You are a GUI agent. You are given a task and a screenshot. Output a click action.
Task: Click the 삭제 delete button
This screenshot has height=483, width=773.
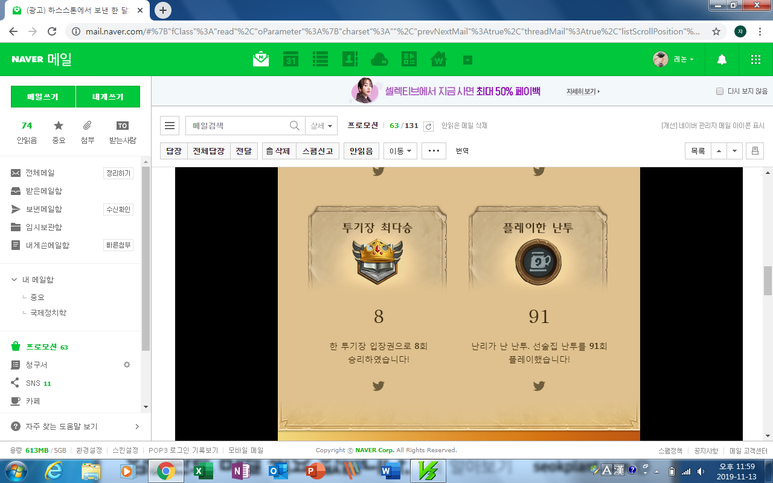pyautogui.click(x=279, y=151)
